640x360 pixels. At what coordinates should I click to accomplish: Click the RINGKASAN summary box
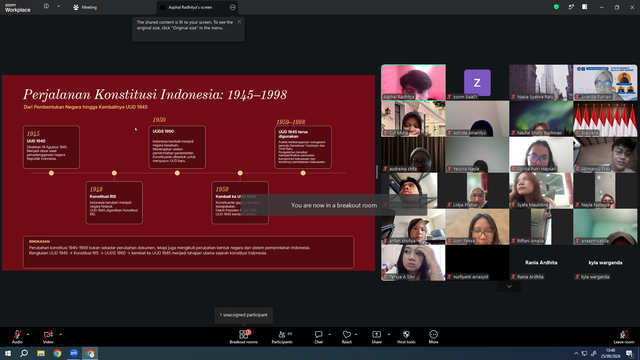(189, 252)
